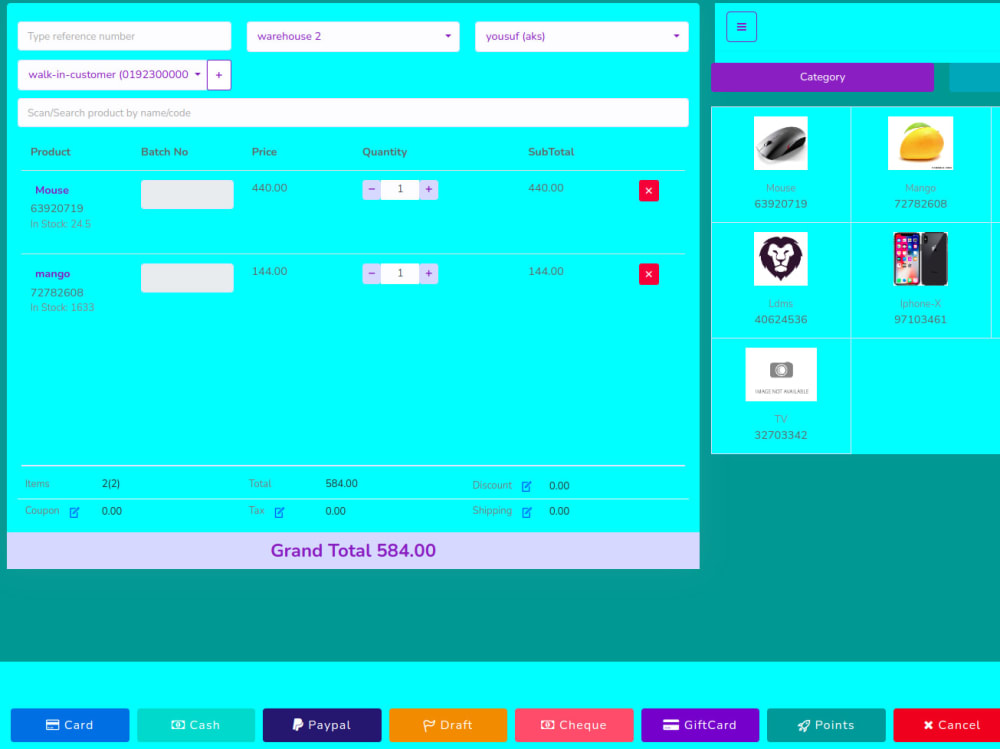Select the Draft payment option
This screenshot has width=1000, height=749.
(x=448, y=725)
